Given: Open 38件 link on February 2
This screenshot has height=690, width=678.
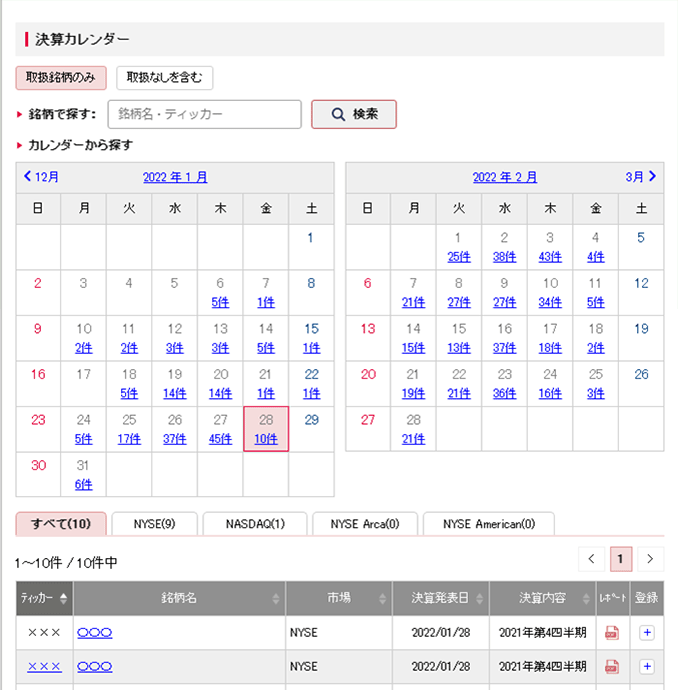Looking at the screenshot, I should coord(504,256).
